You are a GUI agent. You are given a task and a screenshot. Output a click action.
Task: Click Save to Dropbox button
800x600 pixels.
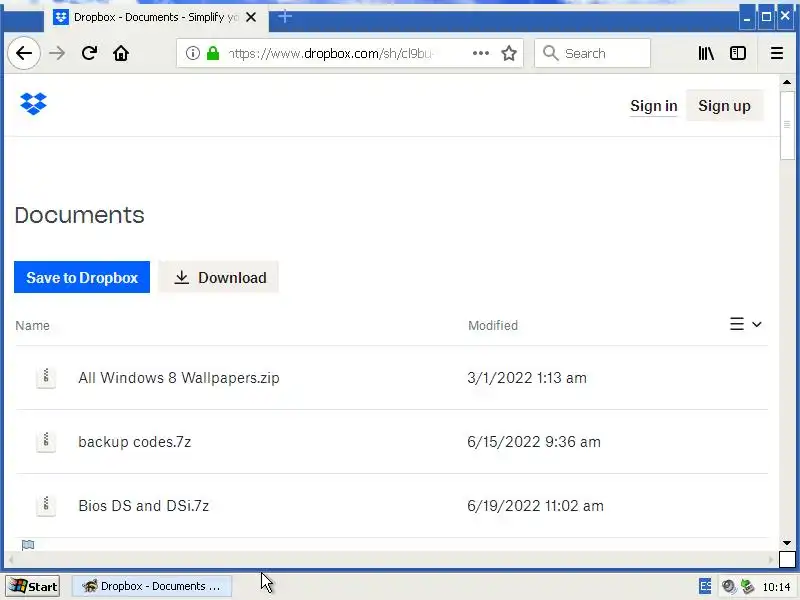[82, 277]
